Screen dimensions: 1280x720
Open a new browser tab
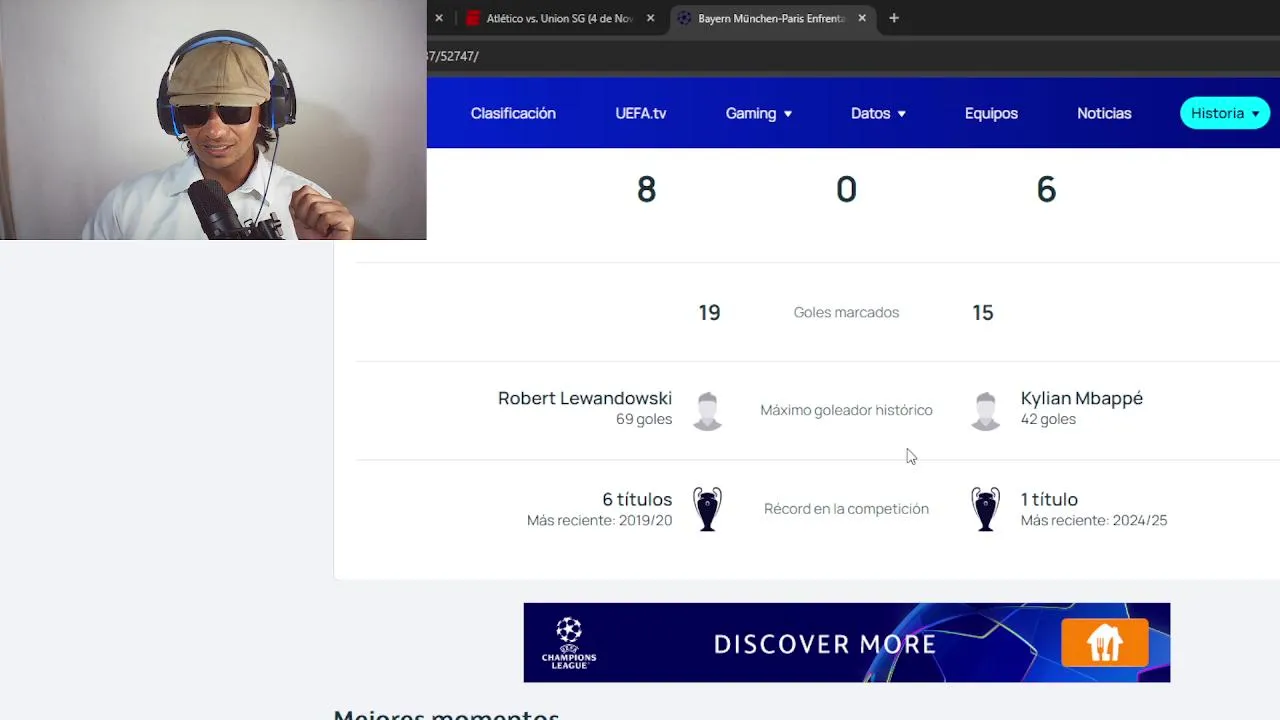click(x=894, y=18)
